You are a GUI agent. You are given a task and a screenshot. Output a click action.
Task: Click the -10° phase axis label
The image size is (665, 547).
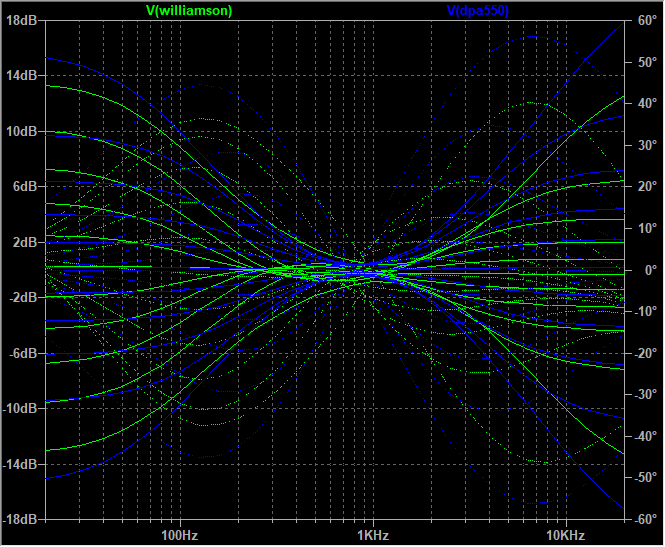click(645, 312)
